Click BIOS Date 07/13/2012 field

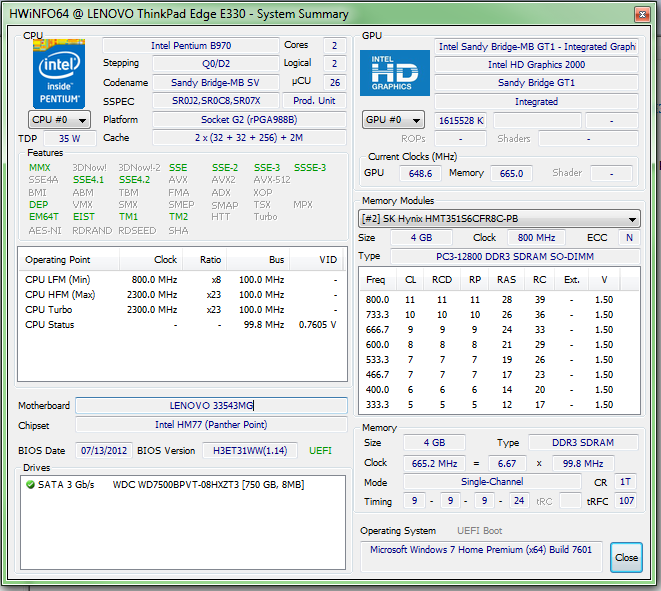coord(104,451)
